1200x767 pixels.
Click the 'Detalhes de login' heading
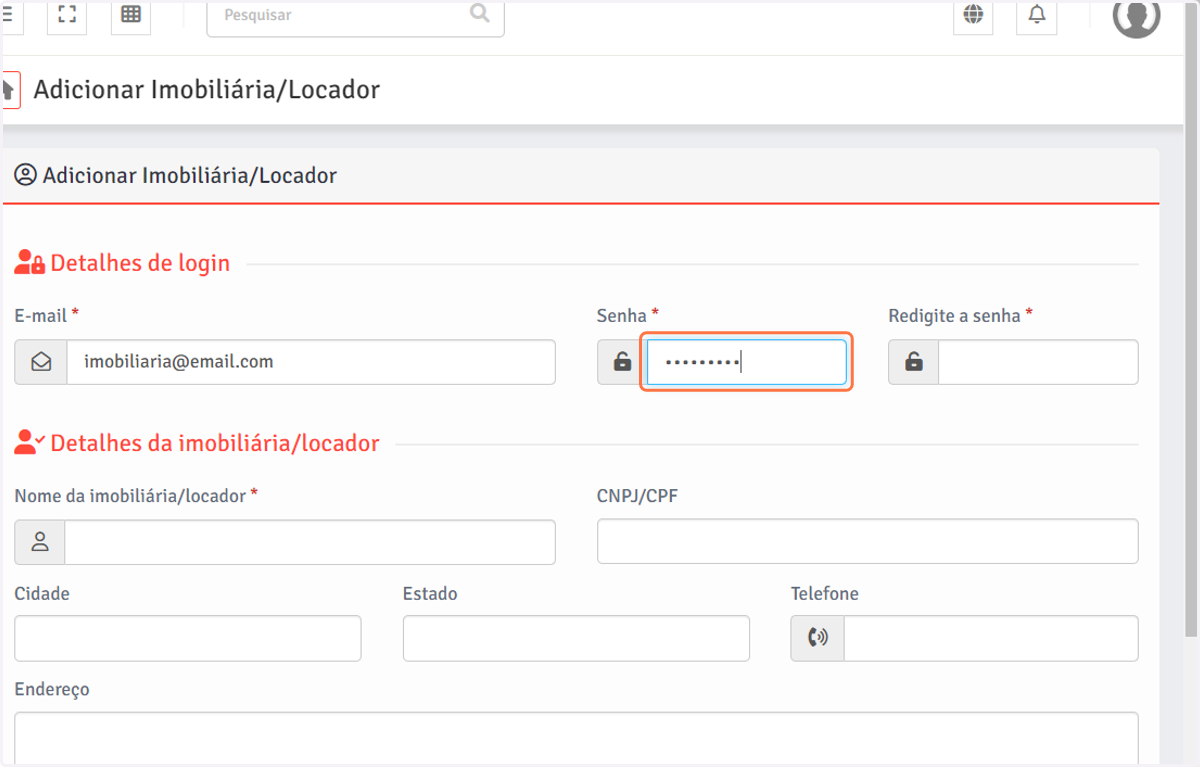coord(140,263)
